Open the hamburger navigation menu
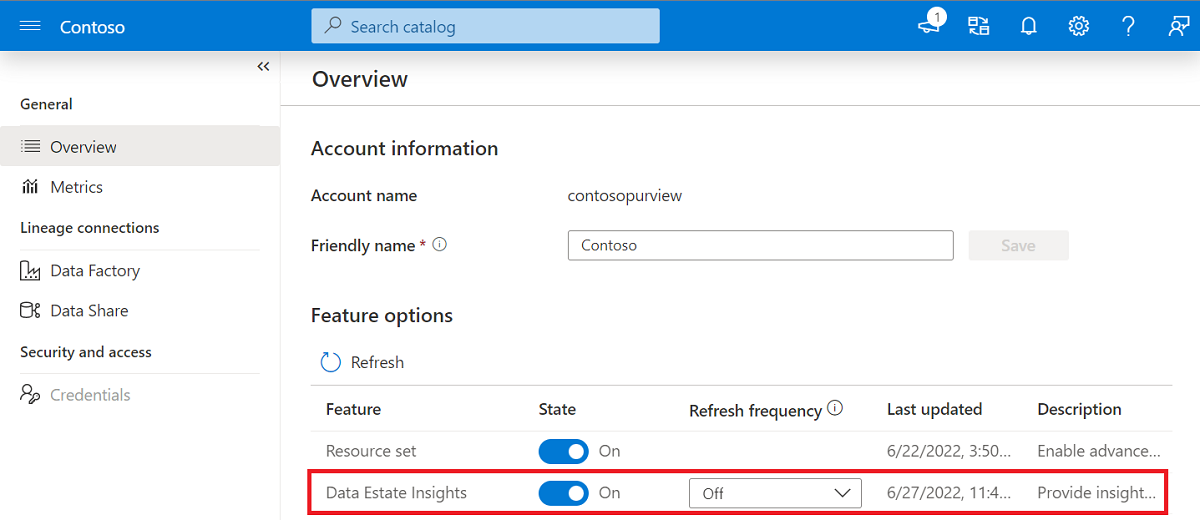 pos(30,27)
